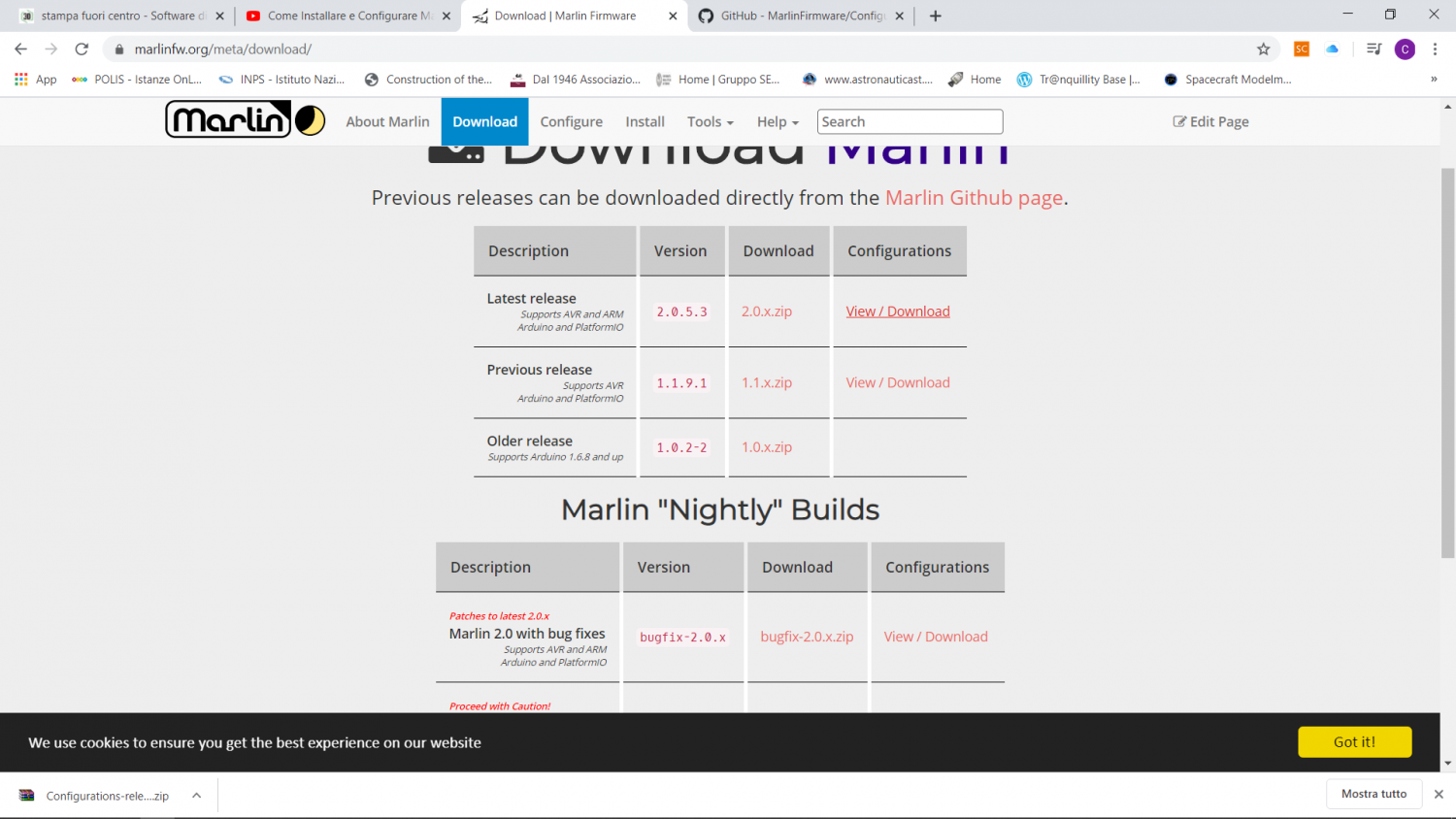Image resolution: width=1456 pixels, height=819 pixels.
Task: Switch to the YouTube 'Come Installare' tab
Action: (x=347, y=16)
